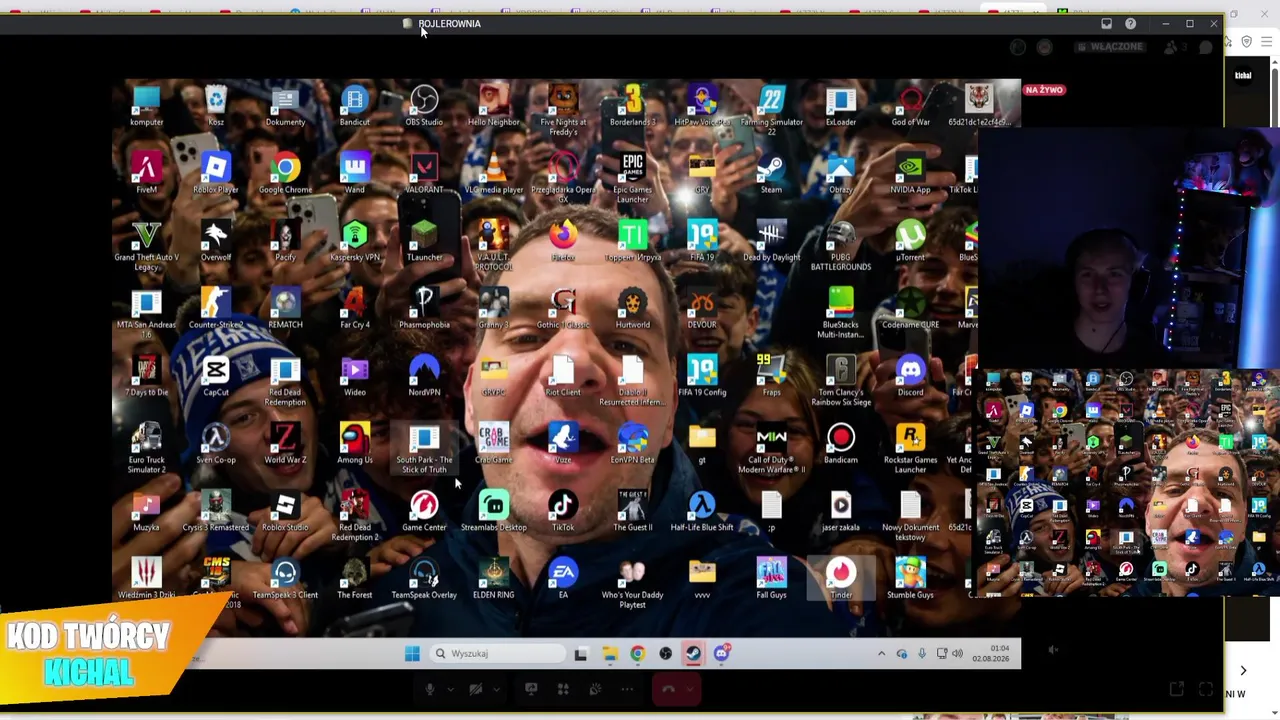Open the CapCut desktop icon

216,376
